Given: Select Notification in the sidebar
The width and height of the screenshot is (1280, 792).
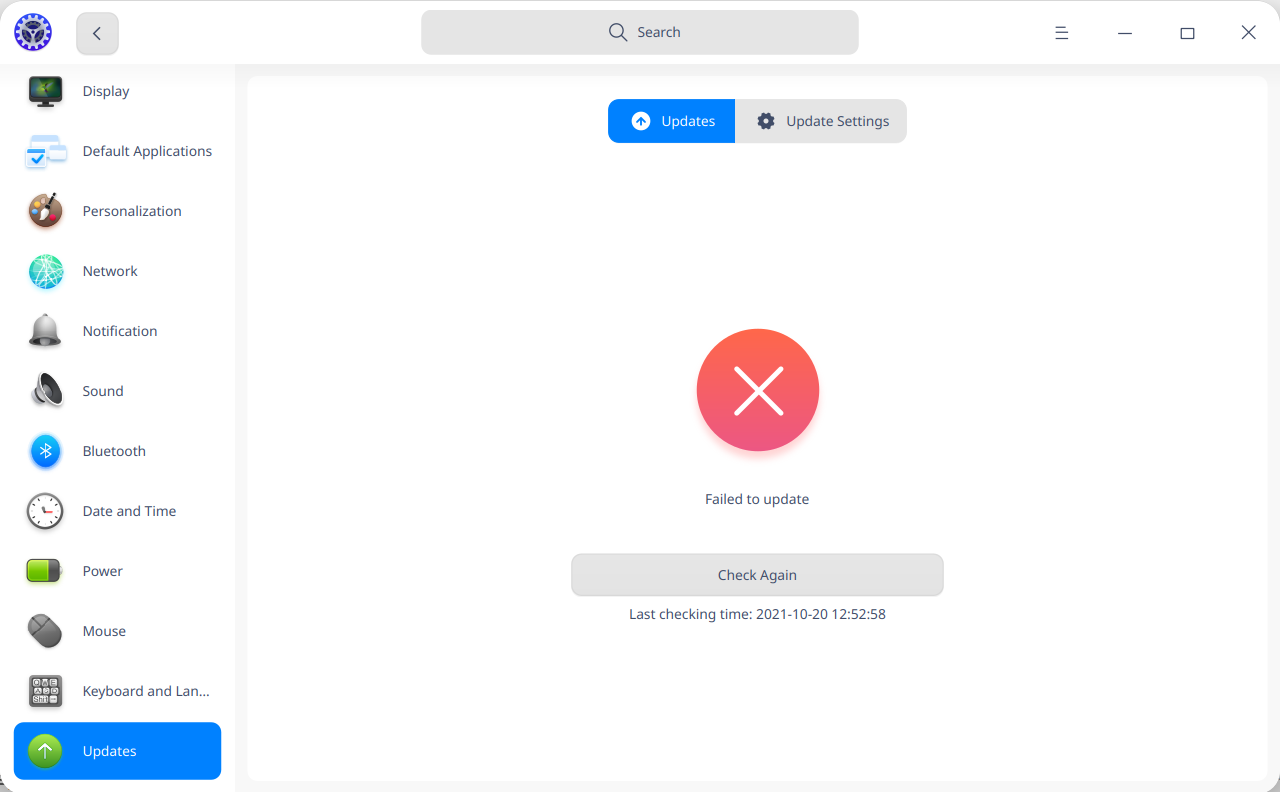Looking at the screenshot, I should (117, 331).
